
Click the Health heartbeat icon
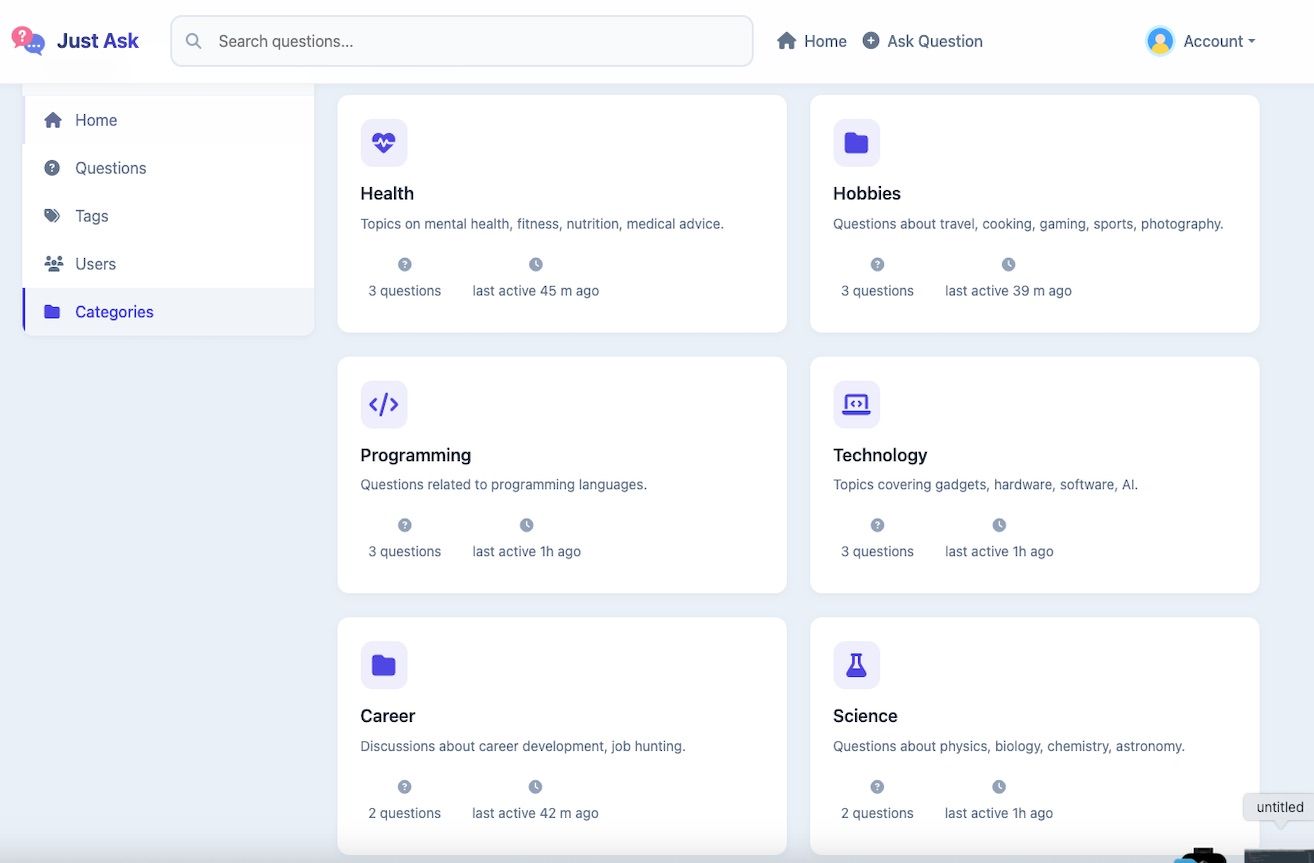coord(384,143)
